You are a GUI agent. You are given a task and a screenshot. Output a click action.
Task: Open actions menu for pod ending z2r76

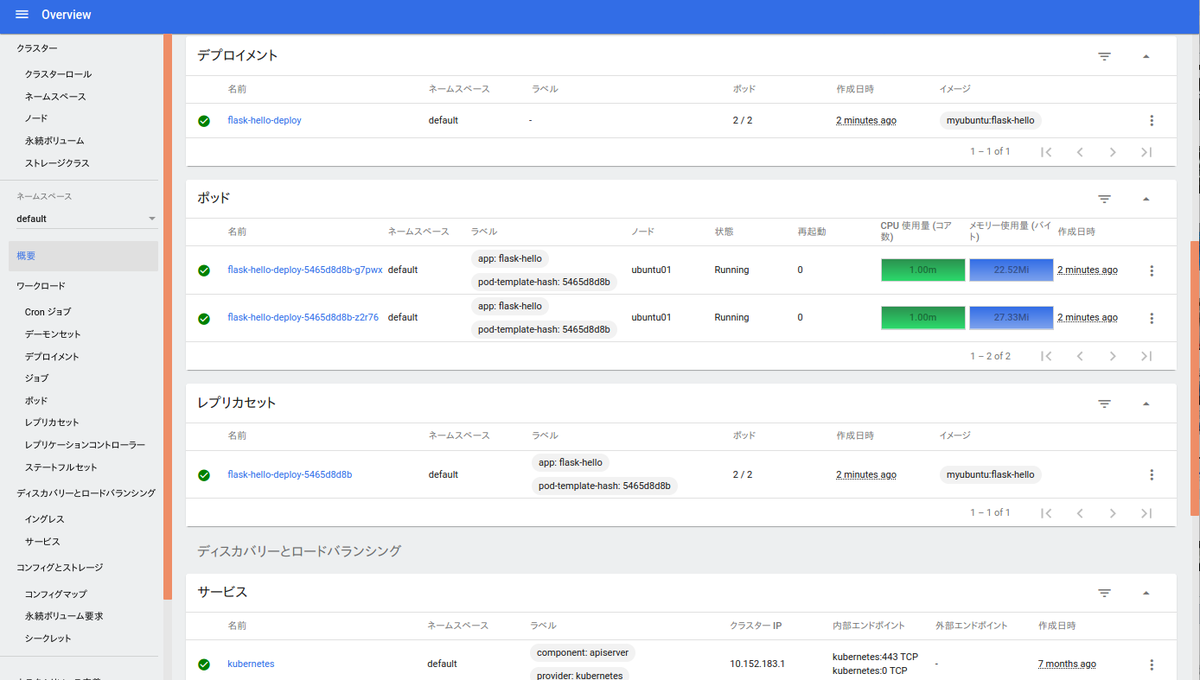pos(1151,318)
